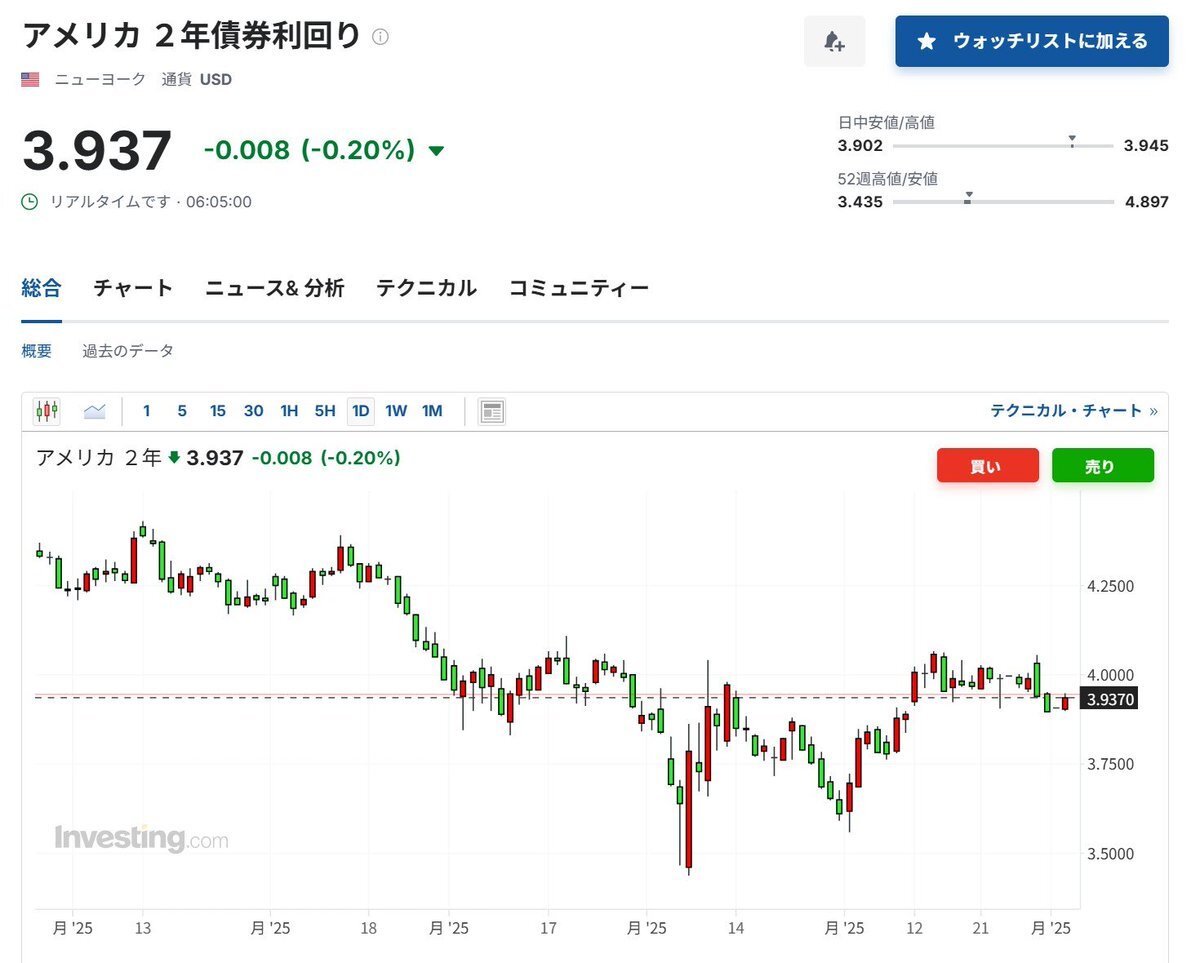Viewport: 1200px width, 963px height.
Task: Switch to the area chart icon
Action: pos(94,411)
